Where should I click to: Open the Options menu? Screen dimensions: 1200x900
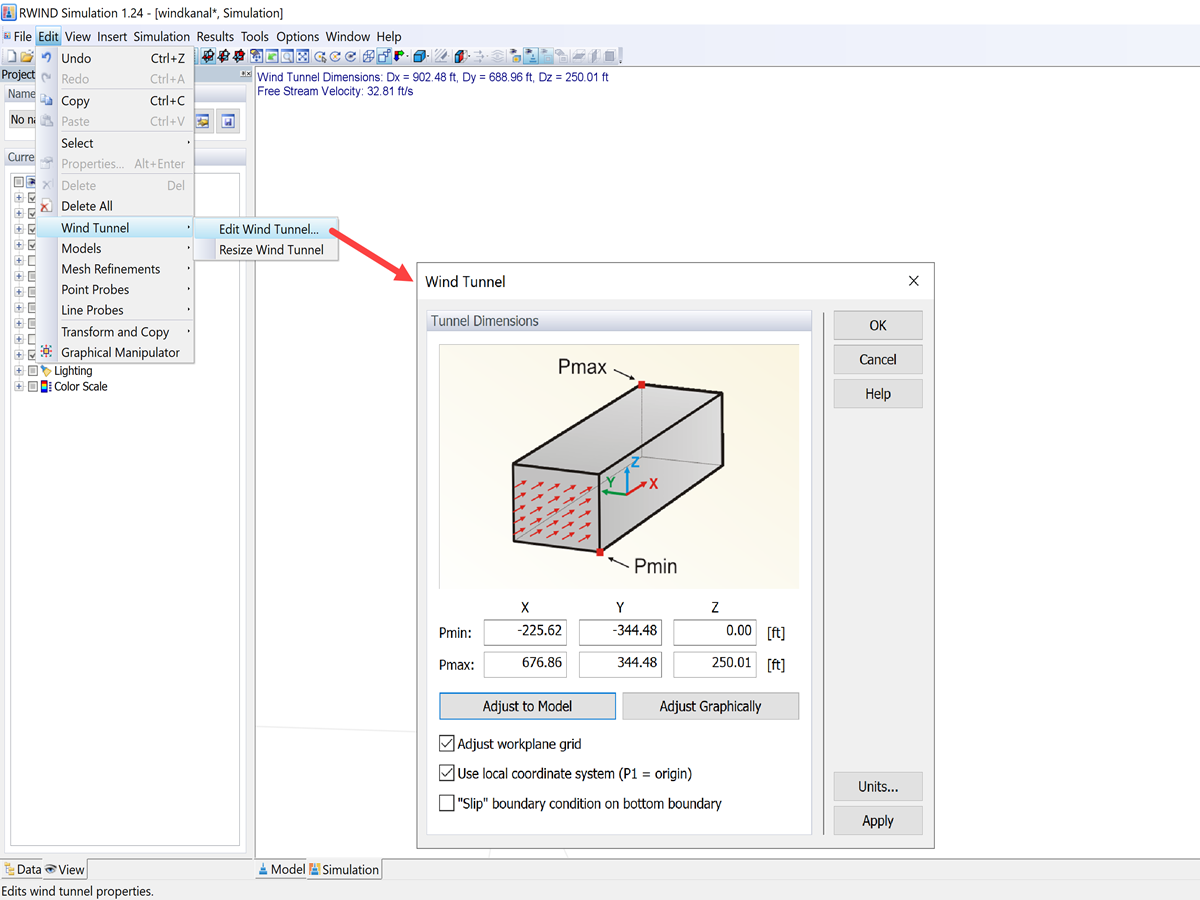(298, 37)
